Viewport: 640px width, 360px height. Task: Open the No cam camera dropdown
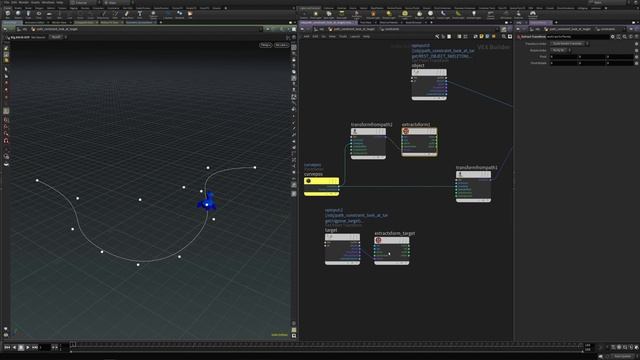point(281,45)
